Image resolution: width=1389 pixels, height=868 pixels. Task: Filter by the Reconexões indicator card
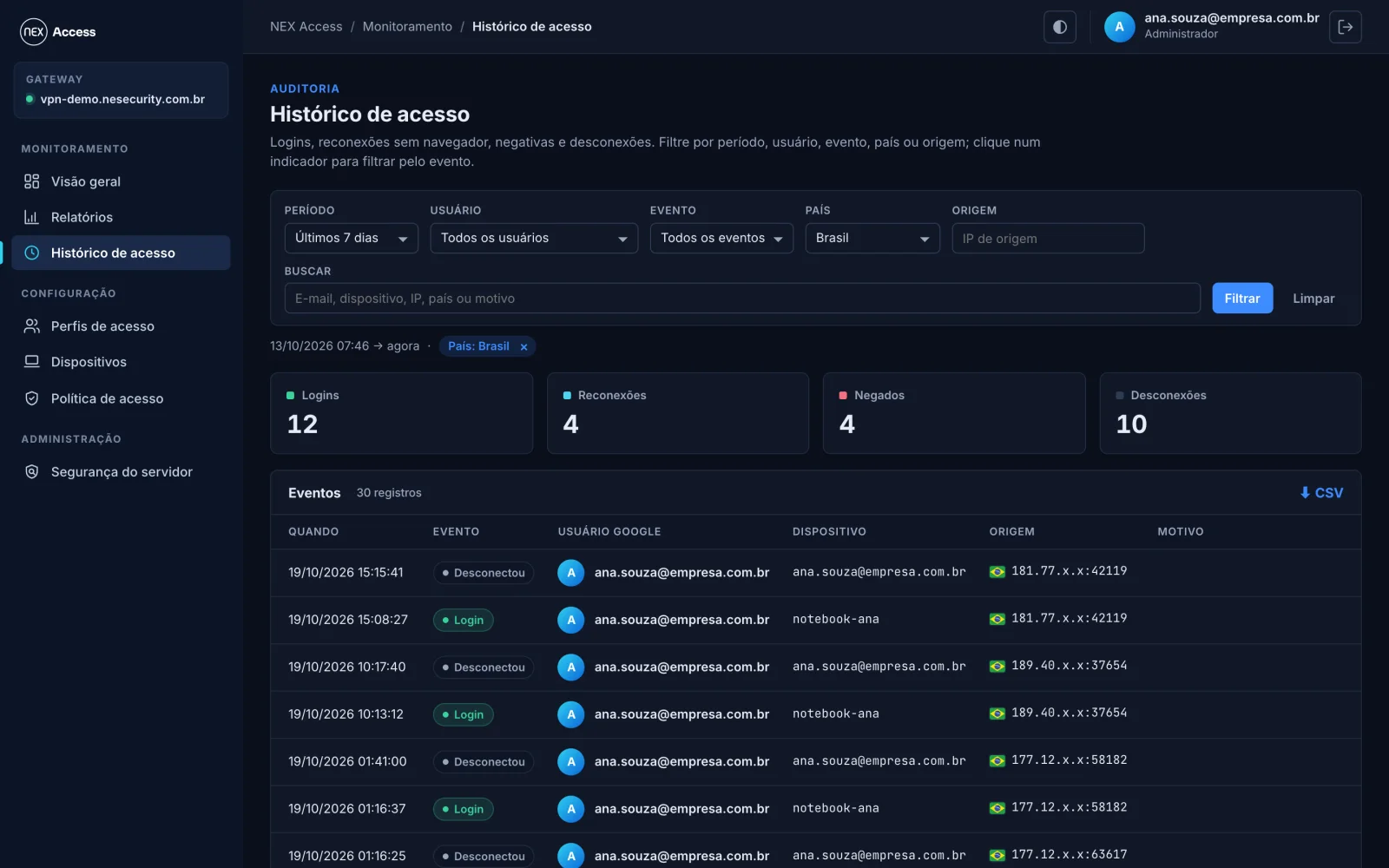click(678, 413)
